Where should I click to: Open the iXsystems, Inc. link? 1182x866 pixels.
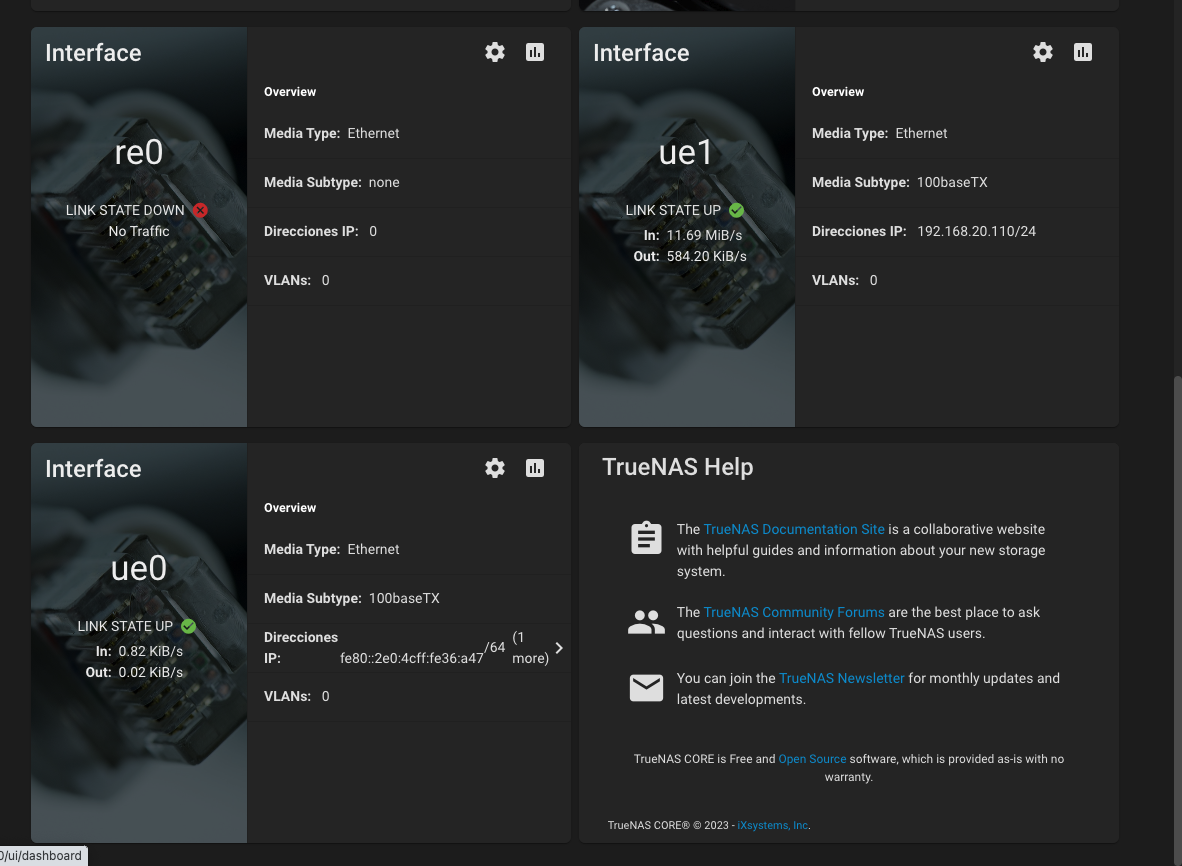(x=773, y=825)
